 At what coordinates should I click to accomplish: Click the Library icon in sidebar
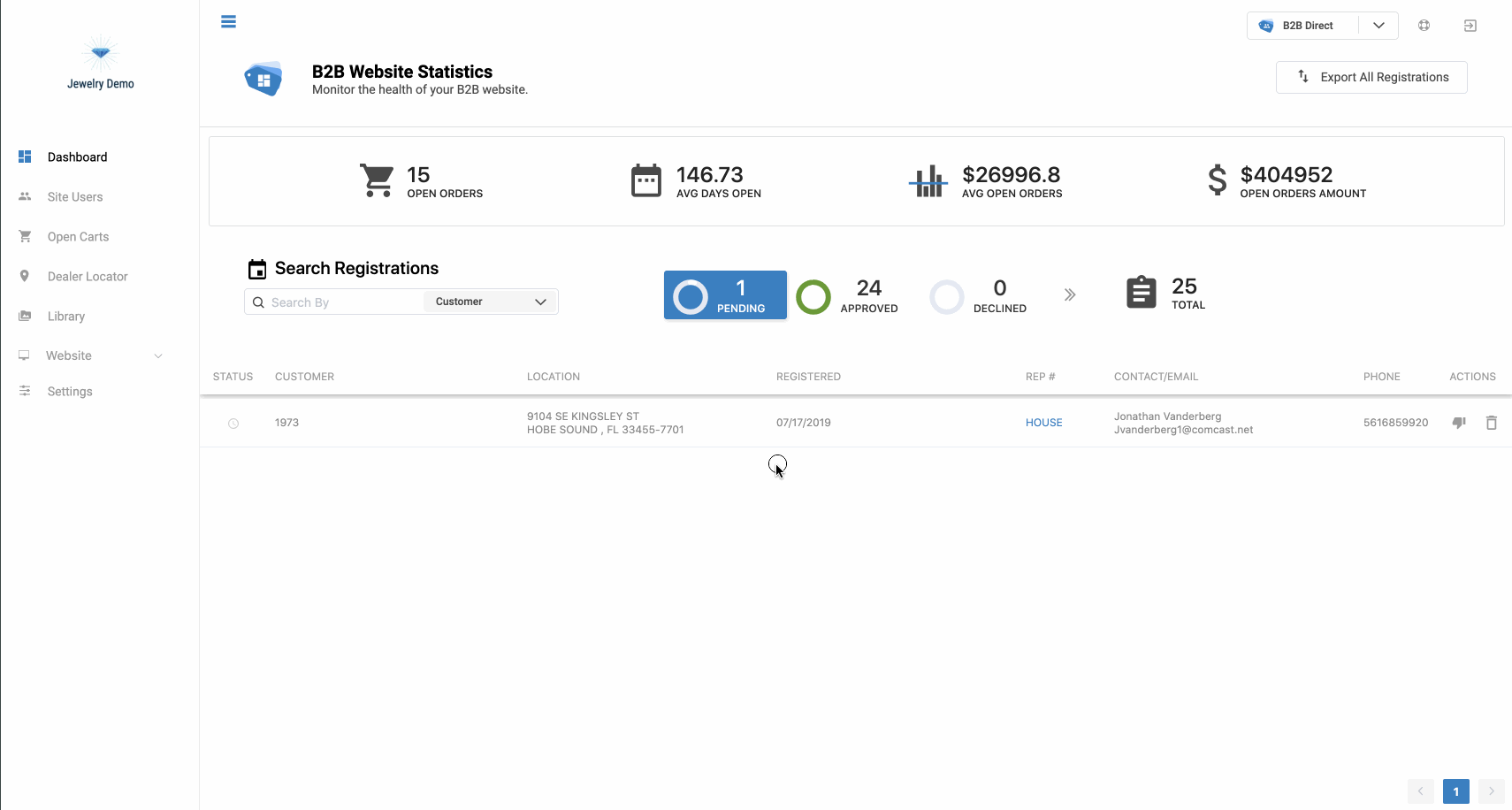25,316
